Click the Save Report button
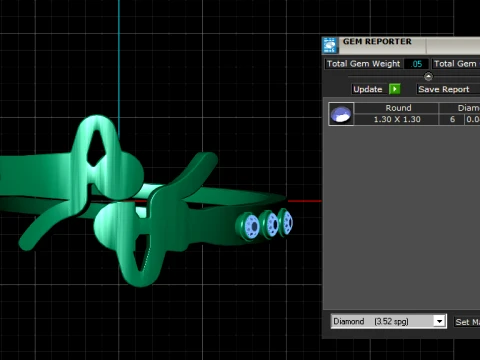 coord(448,89)
